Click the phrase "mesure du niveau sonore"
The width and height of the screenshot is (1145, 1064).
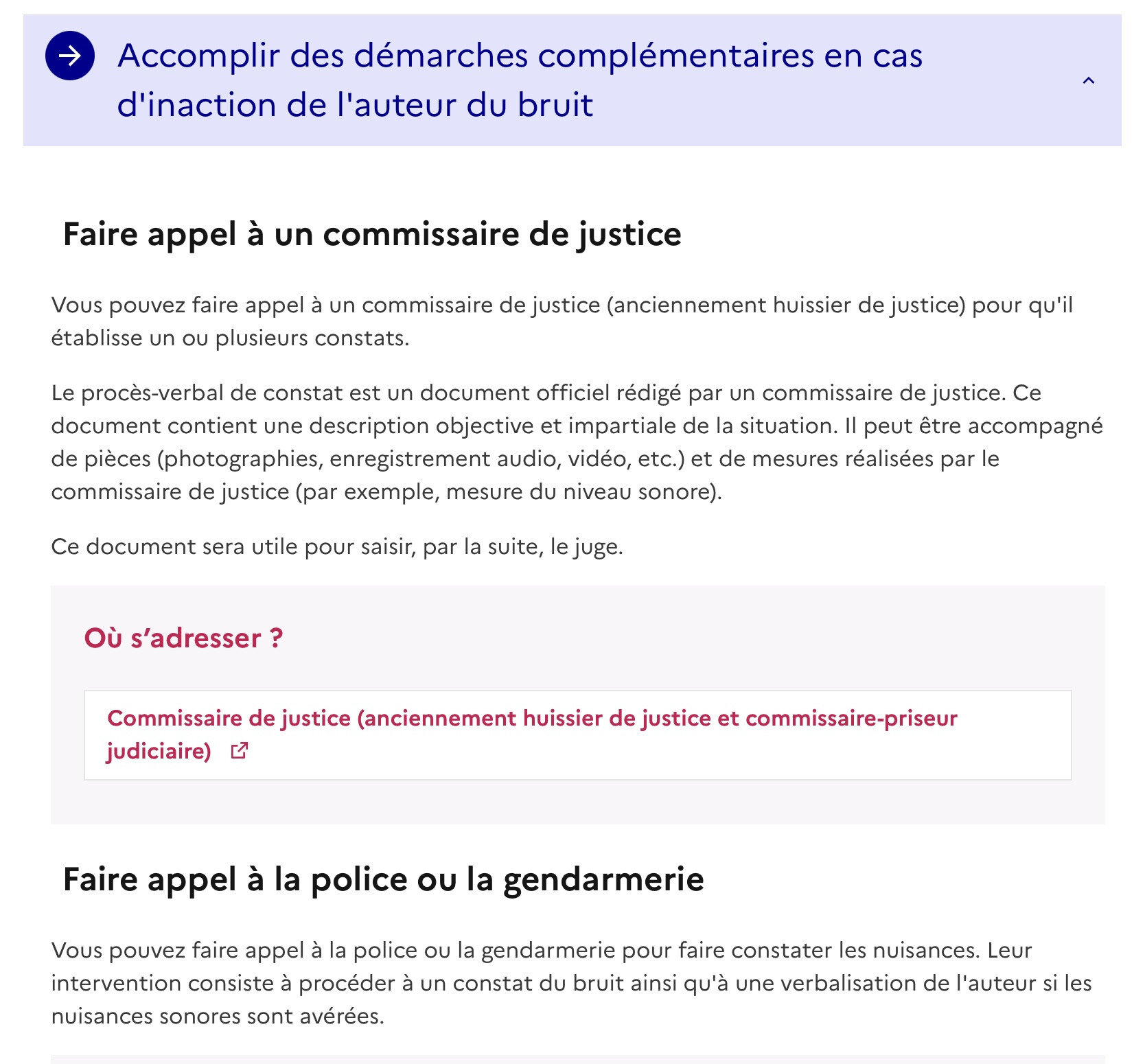point(579,491)
